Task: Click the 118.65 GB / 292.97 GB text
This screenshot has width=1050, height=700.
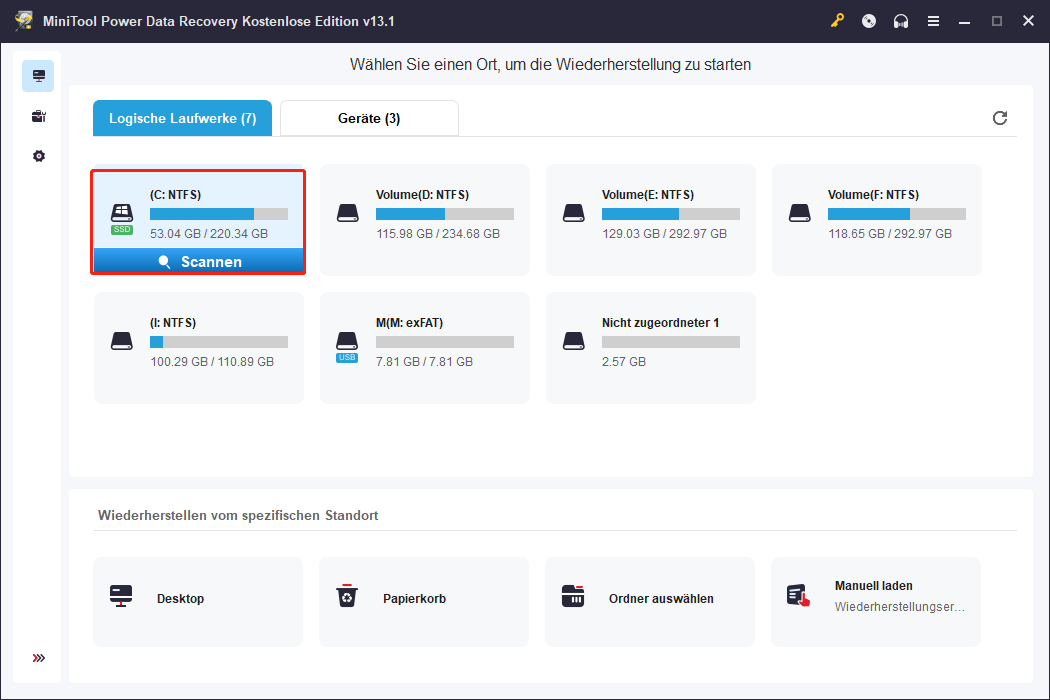Action: pos(890,234)
